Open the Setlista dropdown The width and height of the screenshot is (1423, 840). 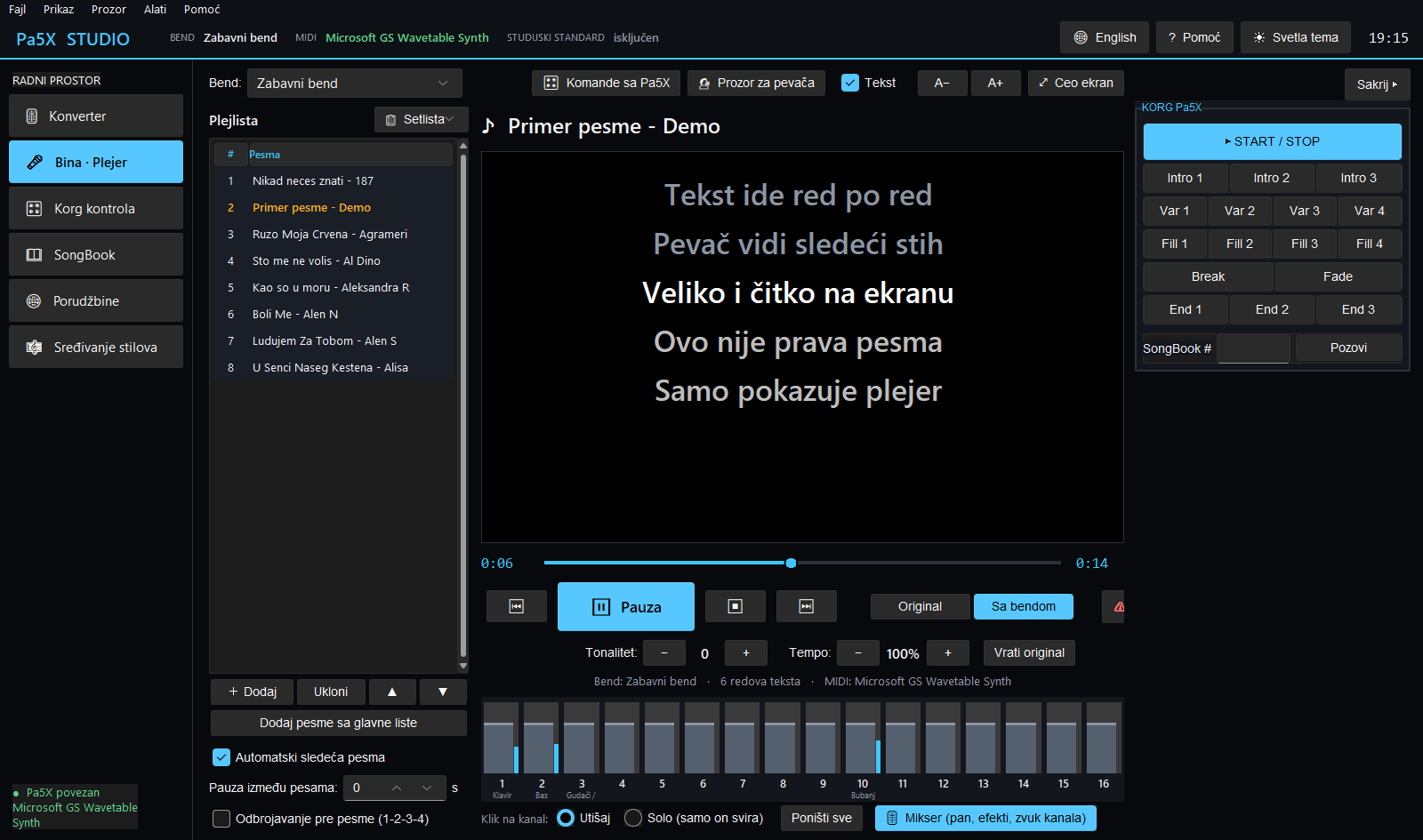pos(421,119)
